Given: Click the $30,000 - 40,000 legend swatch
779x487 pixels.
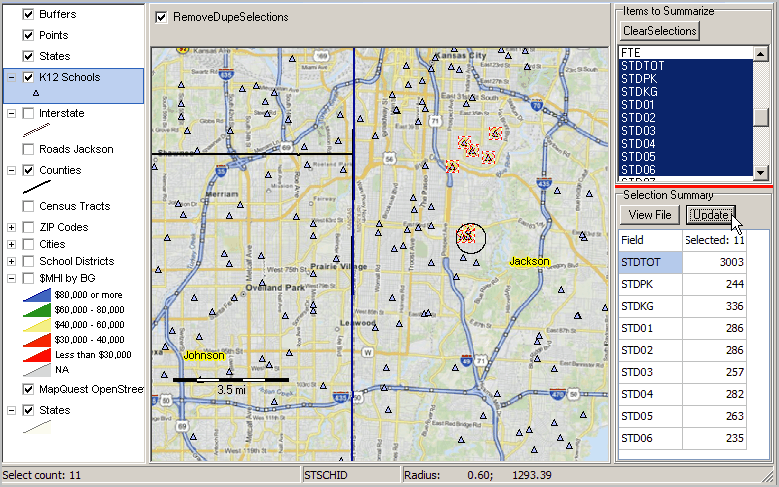Looking at the screenshot, I should click(x=37, y=340).
